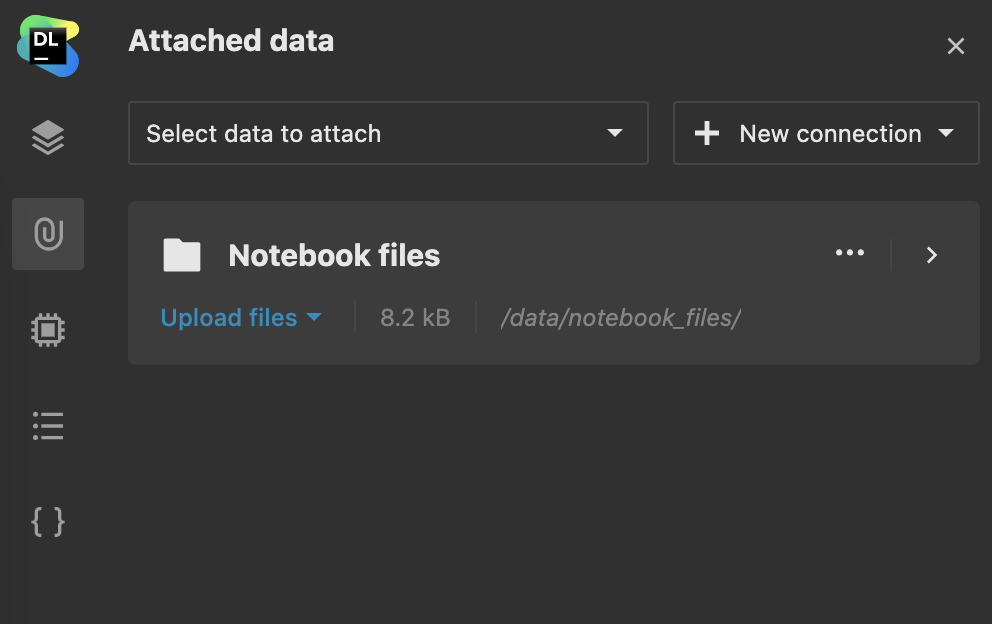Image resolution: width=992 pixels, height=624 pixels.
Task: Click the /data/notebook_files/ path text
Action: 620,318
